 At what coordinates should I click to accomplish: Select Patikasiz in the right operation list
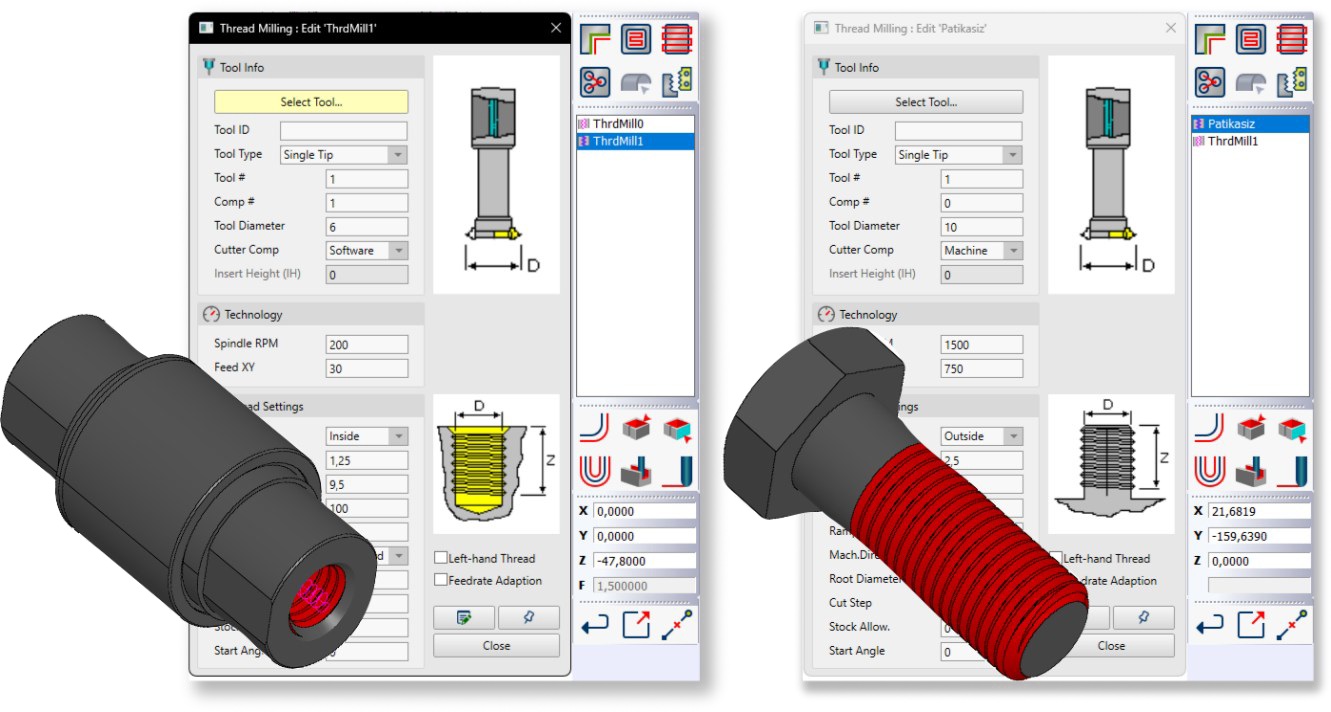[1250, 125]
